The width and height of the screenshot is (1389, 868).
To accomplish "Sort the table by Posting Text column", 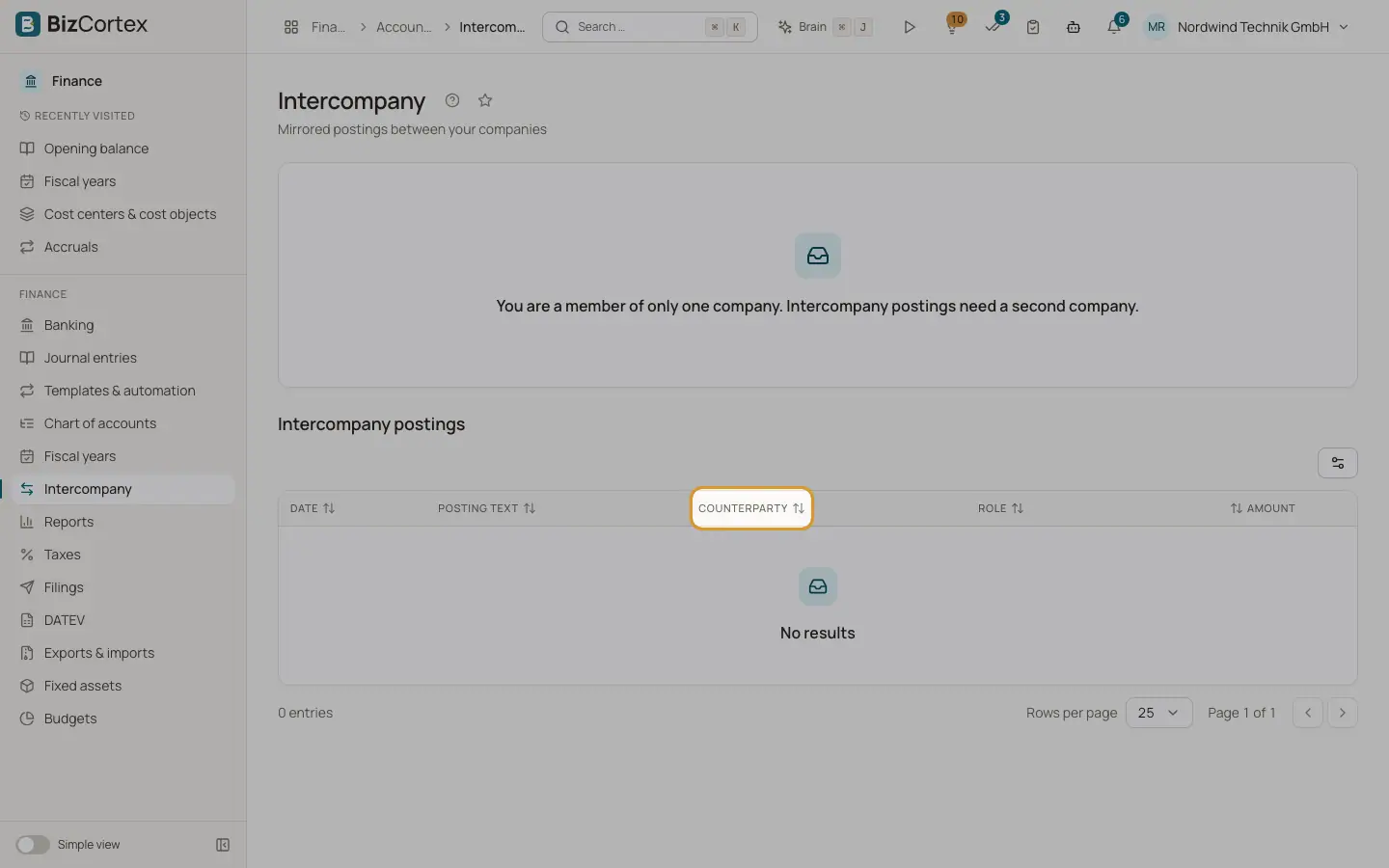I will (486, 508).
